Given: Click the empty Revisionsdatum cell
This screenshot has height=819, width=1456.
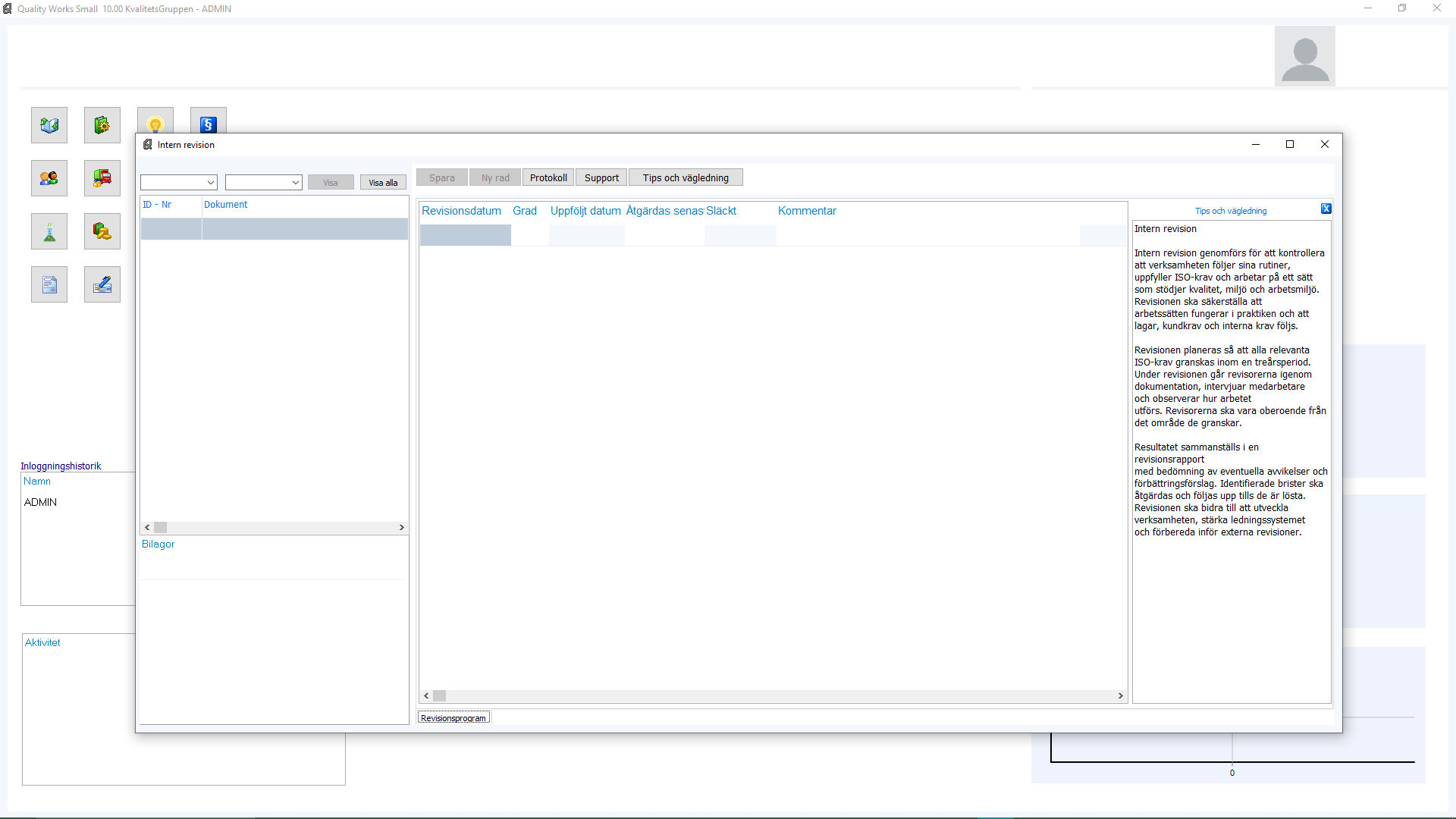Looking at the screenshot, I should 465,235.
